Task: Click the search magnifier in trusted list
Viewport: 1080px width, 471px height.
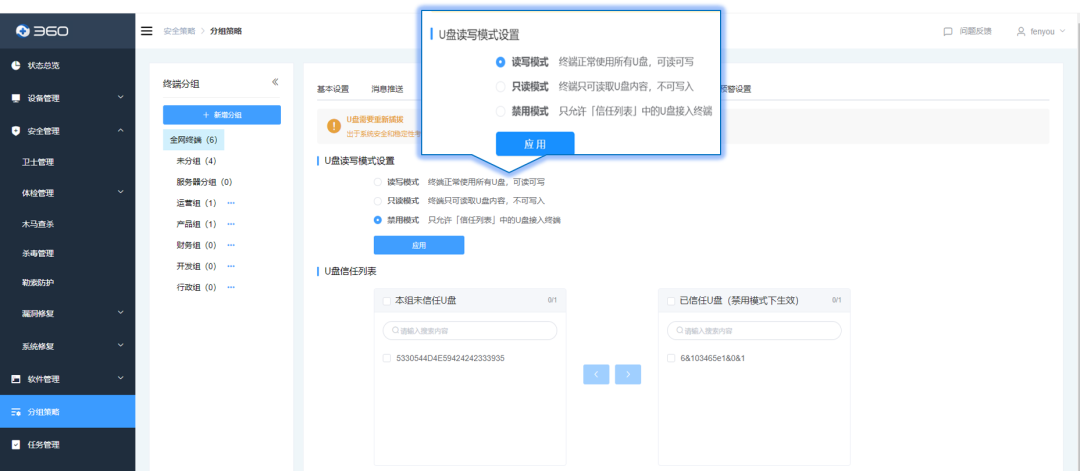Action: pos(680,331)
